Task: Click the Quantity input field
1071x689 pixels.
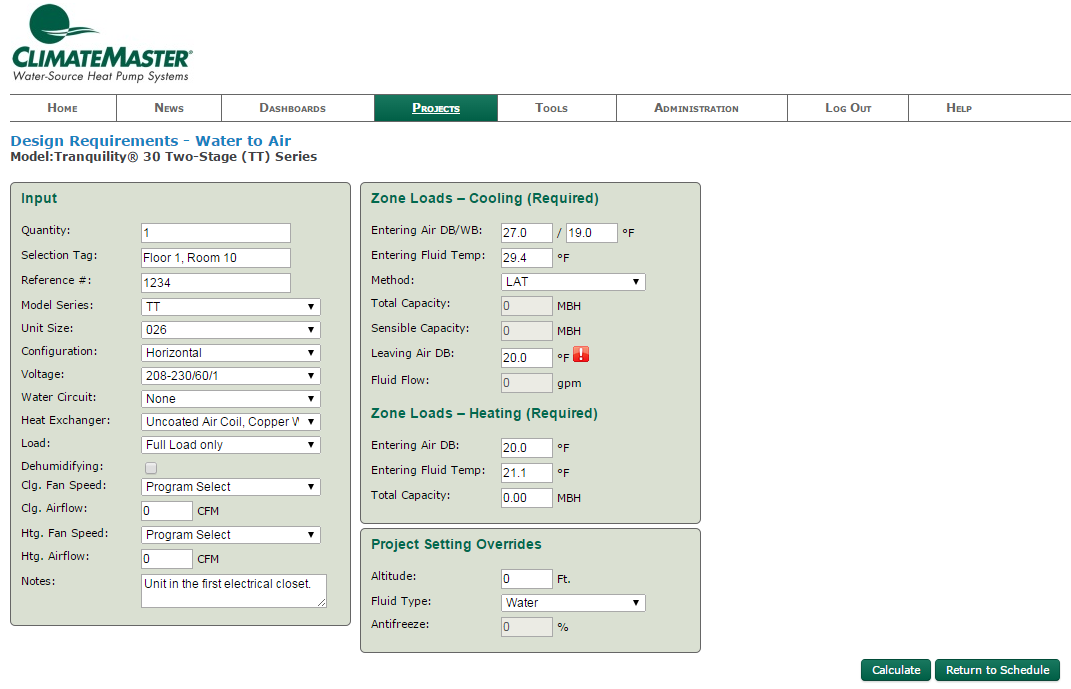Action: (216, 233)
